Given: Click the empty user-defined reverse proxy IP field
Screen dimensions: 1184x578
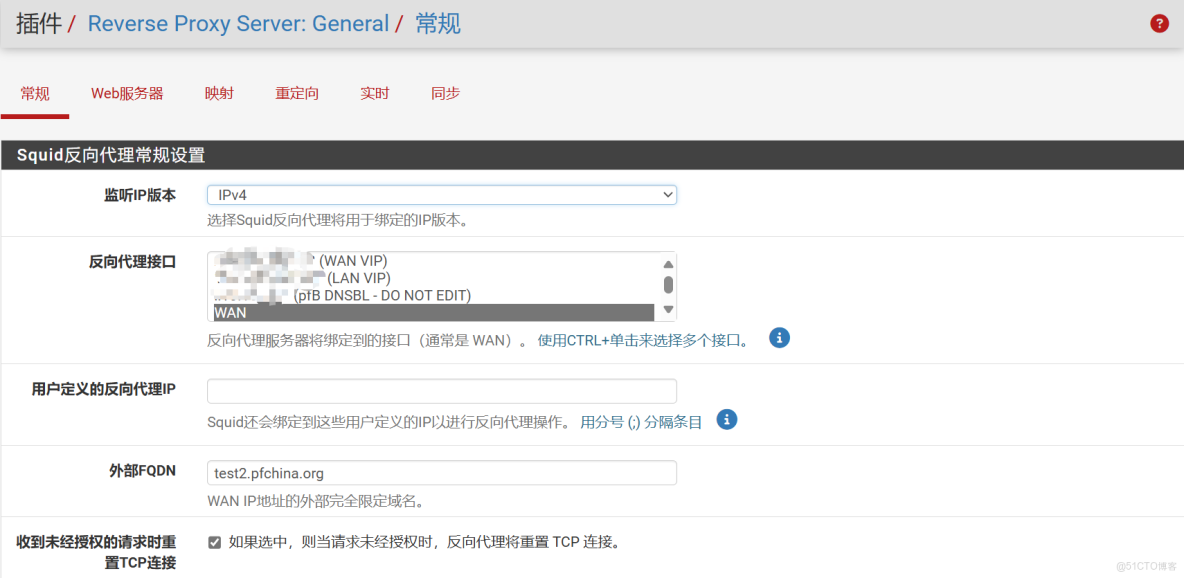Looking at the screenshot, I should click(442, 390).
